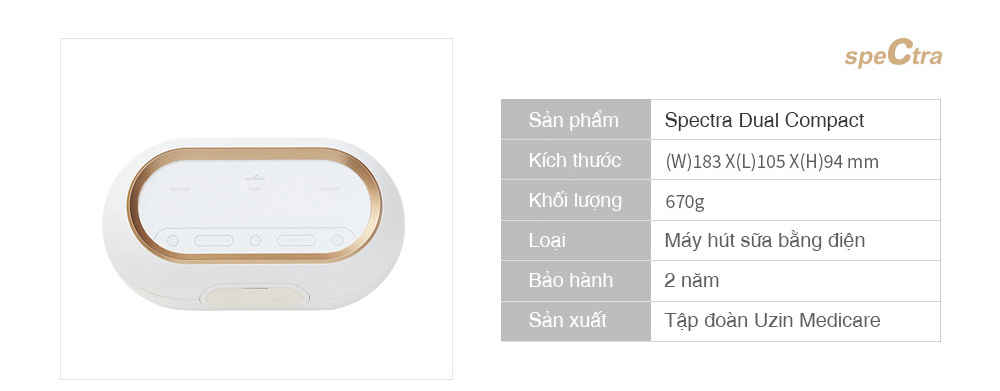1000x391 pixels.
Task: Tap the center round power button on the pump
Action: (255, 241)
